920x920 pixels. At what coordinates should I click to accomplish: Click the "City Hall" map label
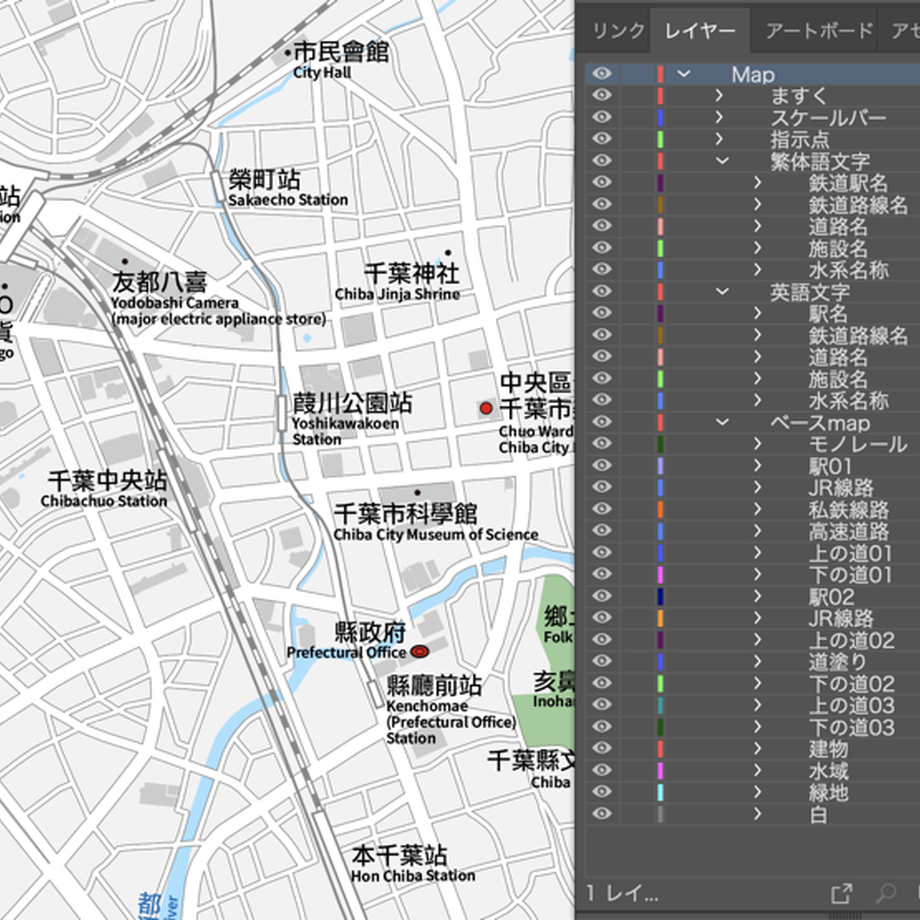[x=322, y=72]
